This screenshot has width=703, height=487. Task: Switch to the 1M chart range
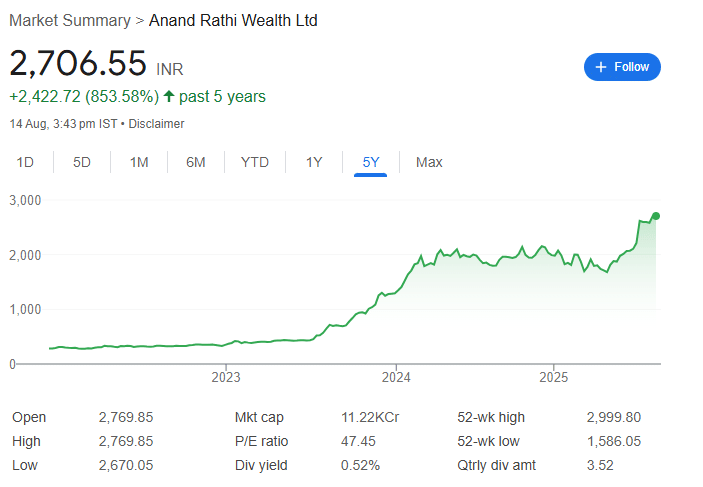(139, 162)
